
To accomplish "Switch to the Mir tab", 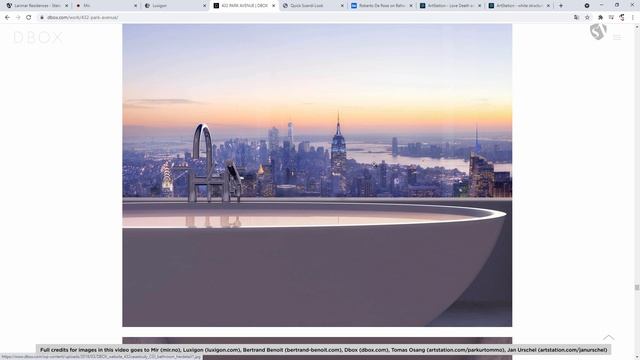I will (107, 6).
